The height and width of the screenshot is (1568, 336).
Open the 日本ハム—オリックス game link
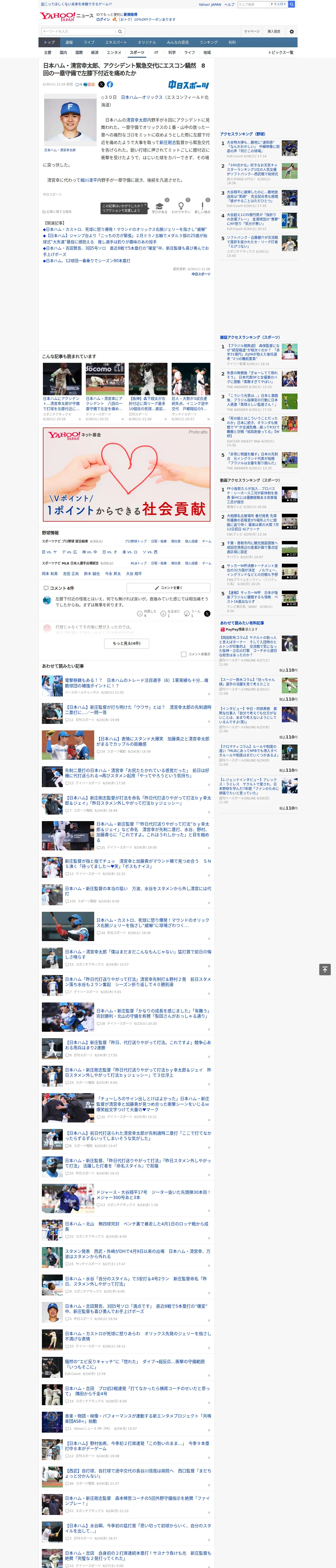click(142, 97)
